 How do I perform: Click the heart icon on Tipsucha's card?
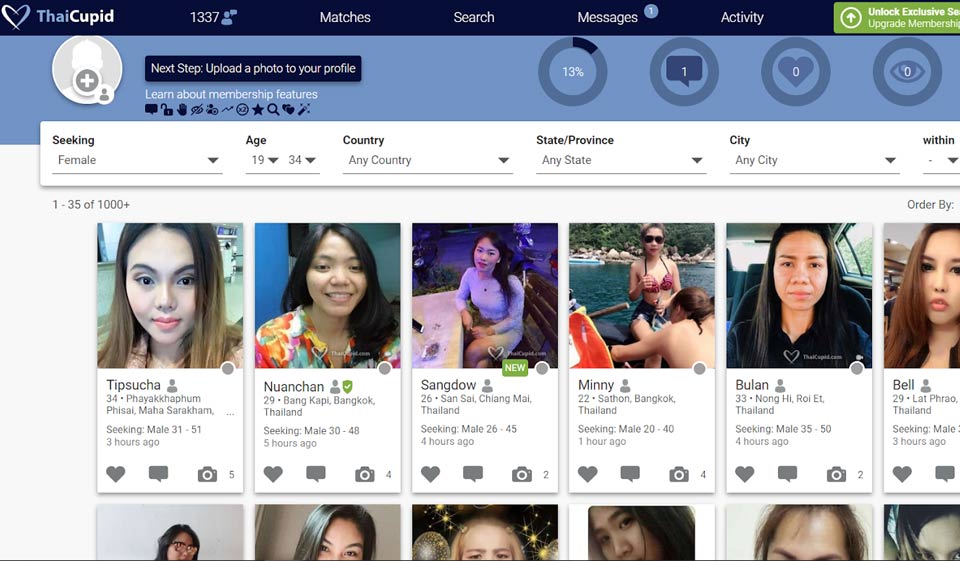116,474
